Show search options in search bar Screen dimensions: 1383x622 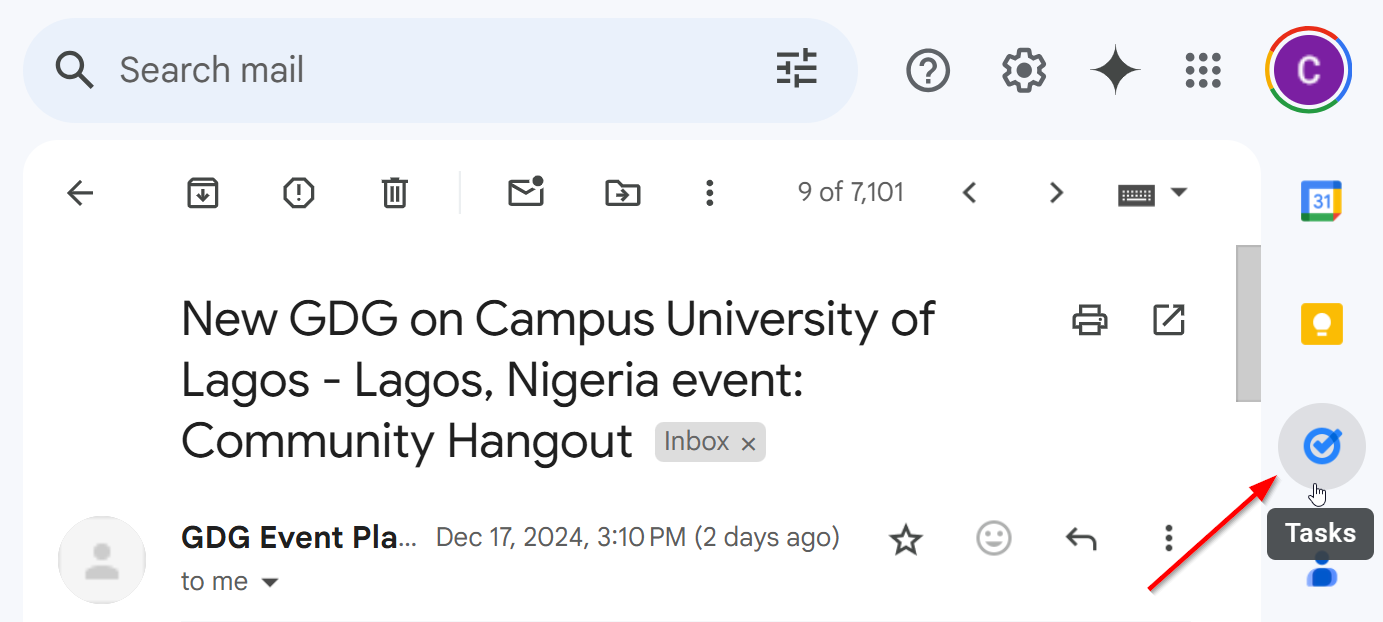797,70
